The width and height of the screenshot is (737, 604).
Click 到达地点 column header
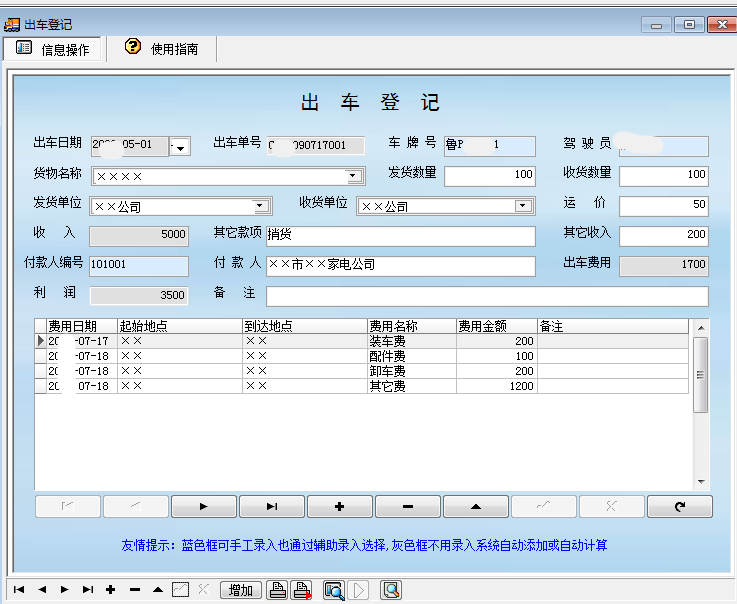pyautogui.click(x=305, y=326)
